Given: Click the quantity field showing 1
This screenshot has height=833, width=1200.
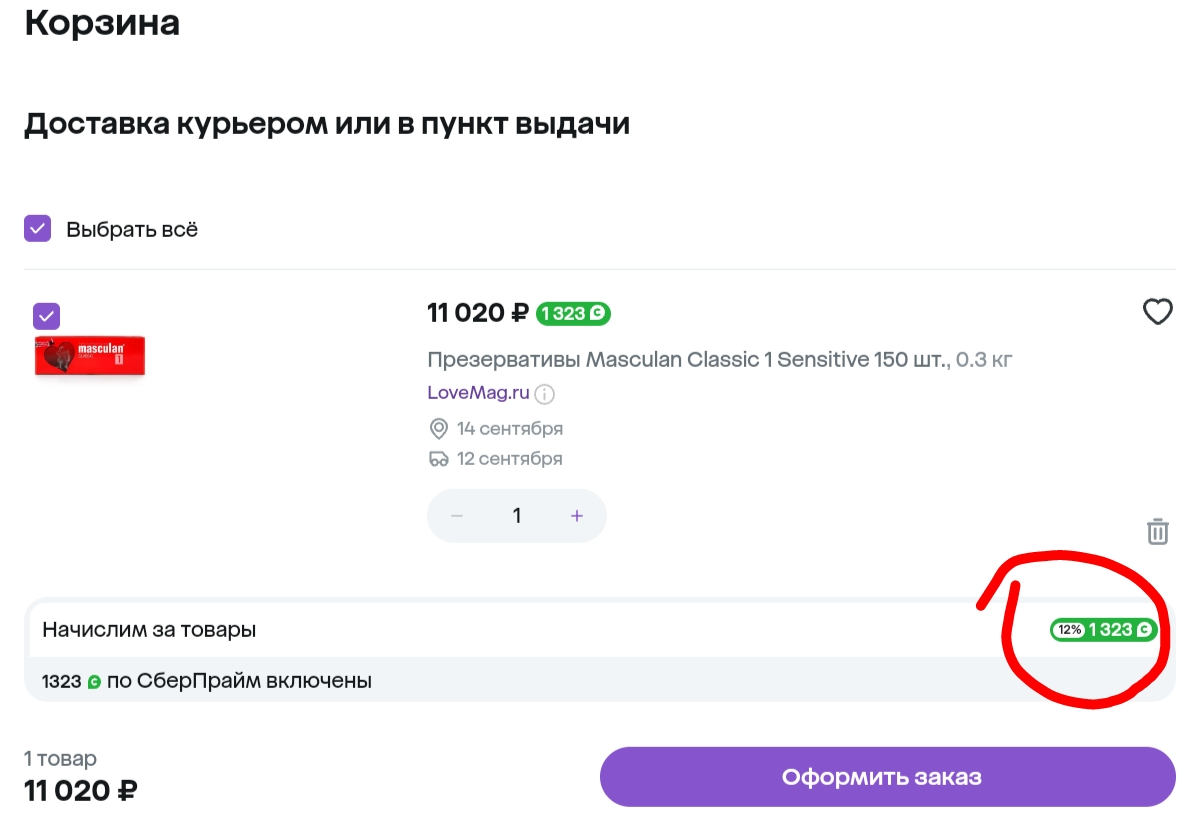Looking at the screenshot, I should coord(517,516).
